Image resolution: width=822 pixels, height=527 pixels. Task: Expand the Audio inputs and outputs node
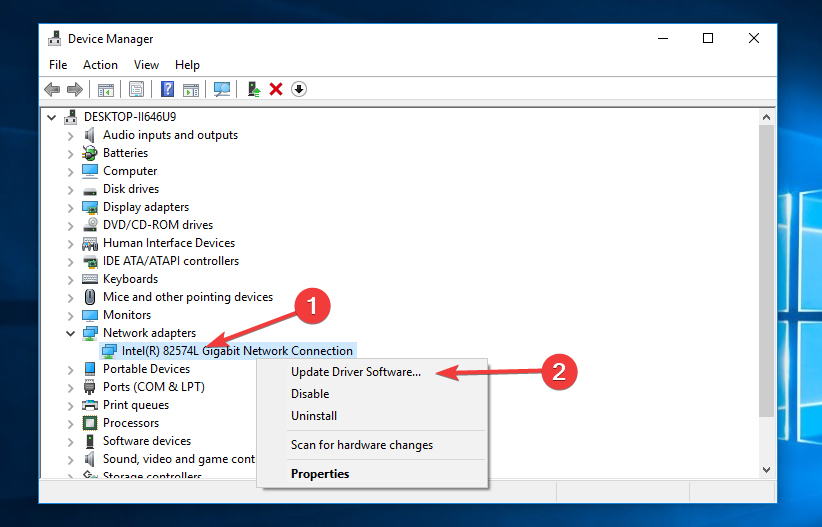[x=70, y=136]
